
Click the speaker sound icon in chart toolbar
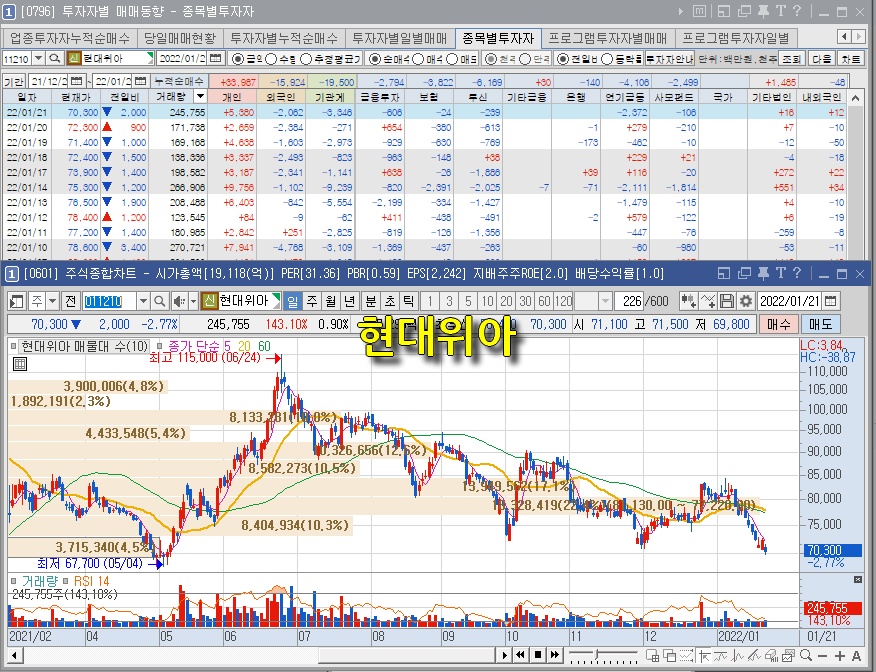point(178,302)
